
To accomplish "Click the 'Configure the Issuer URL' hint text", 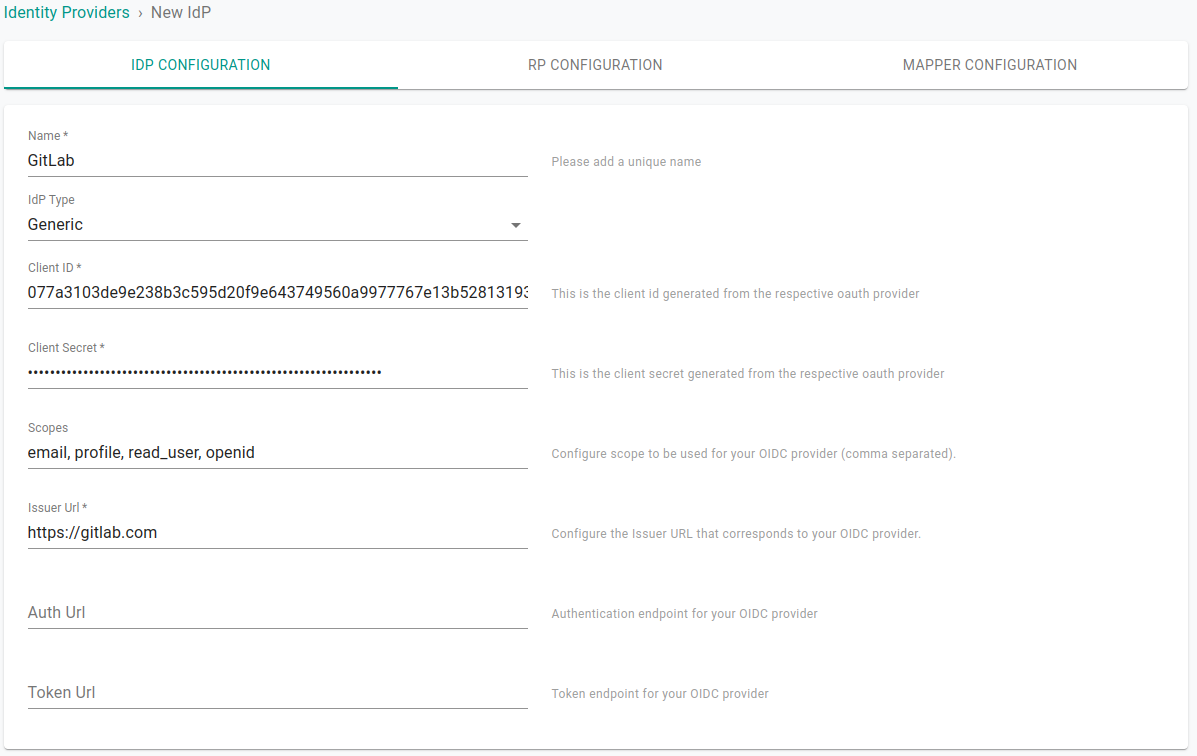I will click(x=736, y=534).
